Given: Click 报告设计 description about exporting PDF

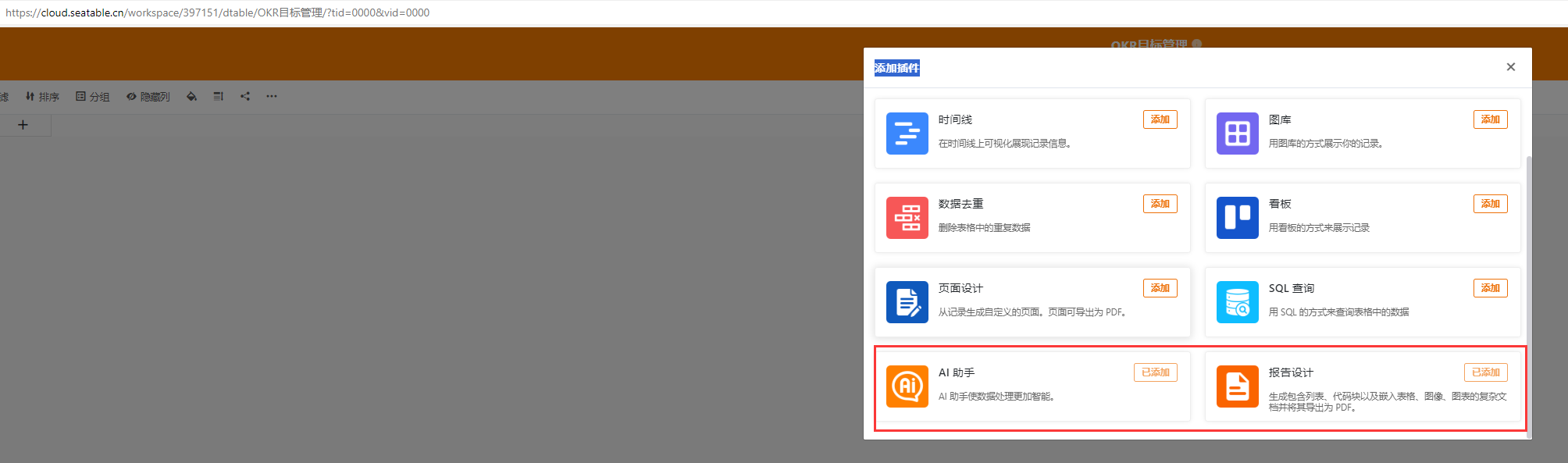Looking at the screenshot, I should coord(1388,401).
